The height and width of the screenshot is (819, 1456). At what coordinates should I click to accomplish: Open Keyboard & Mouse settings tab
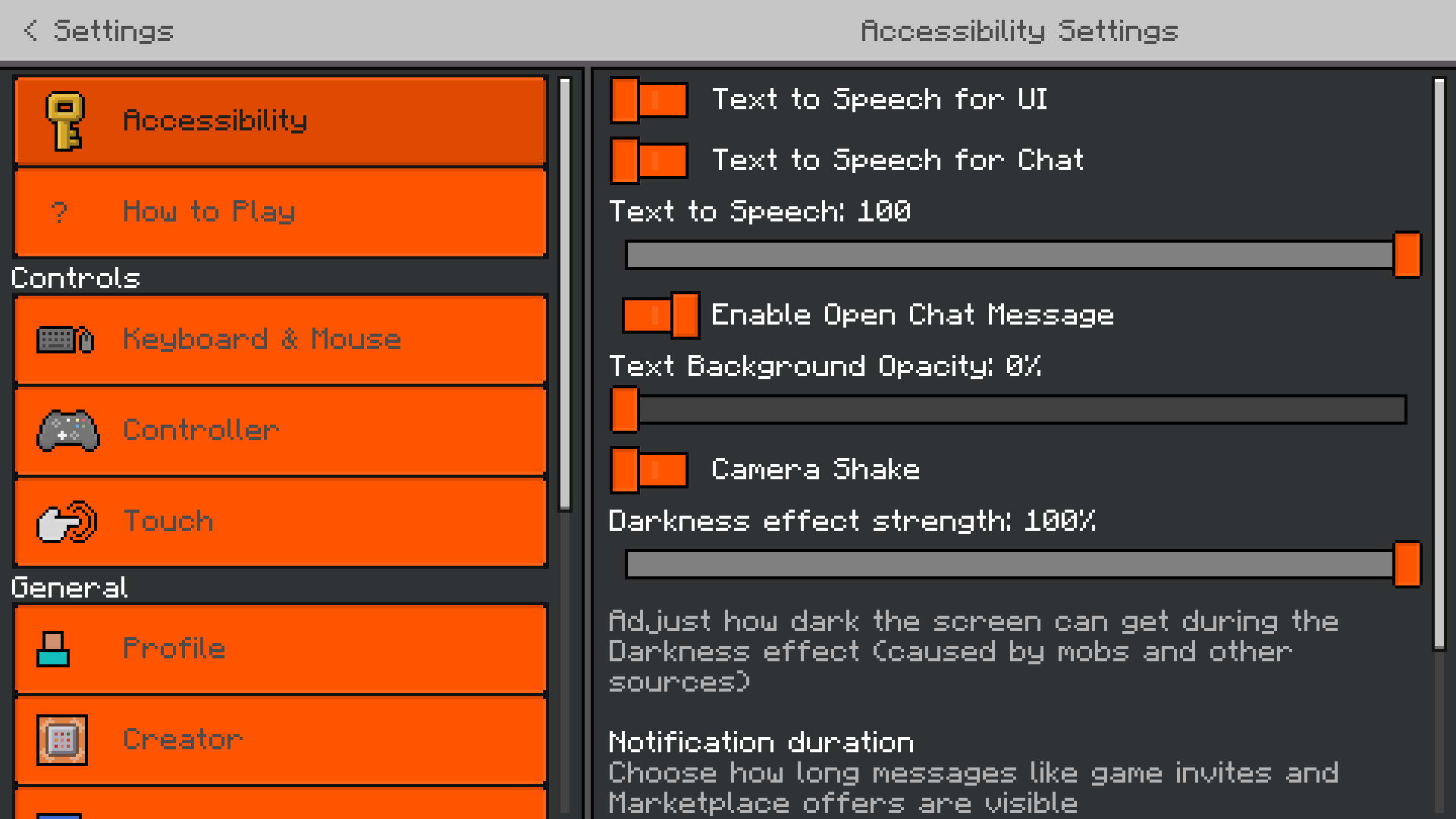coord(281,340)
